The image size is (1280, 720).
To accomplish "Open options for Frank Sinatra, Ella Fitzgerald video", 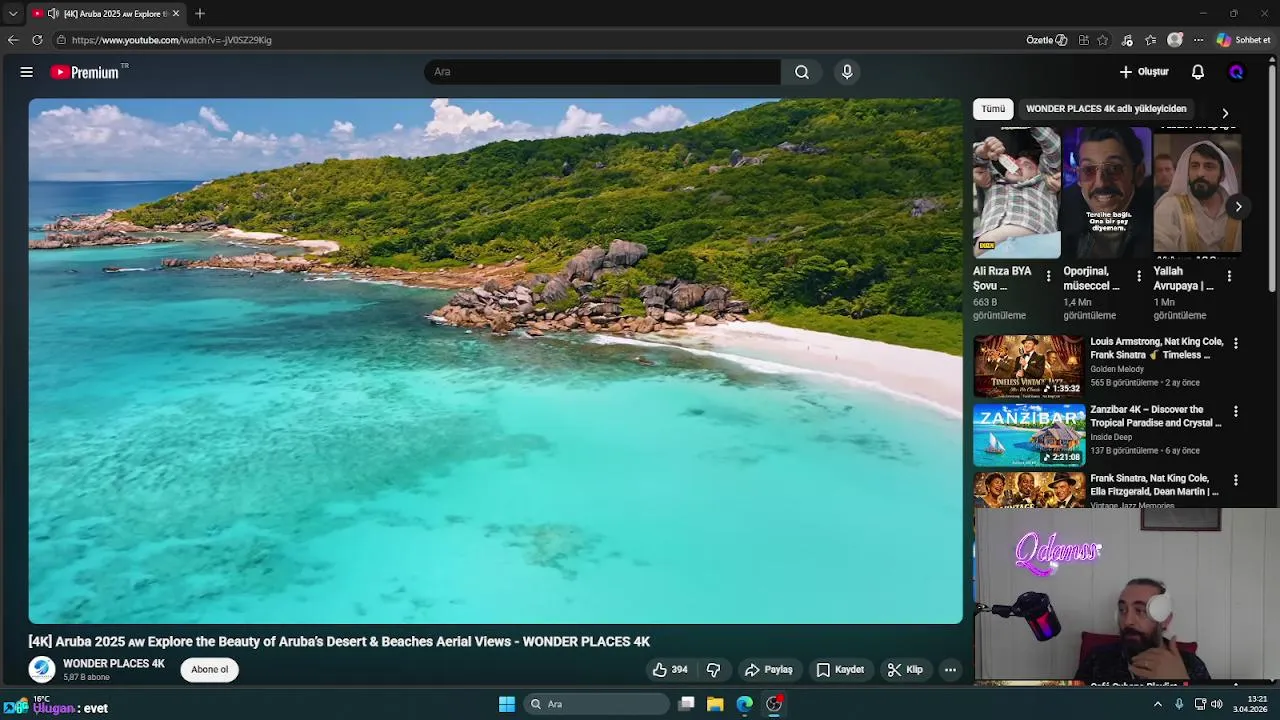I will tap(1236, 480).
